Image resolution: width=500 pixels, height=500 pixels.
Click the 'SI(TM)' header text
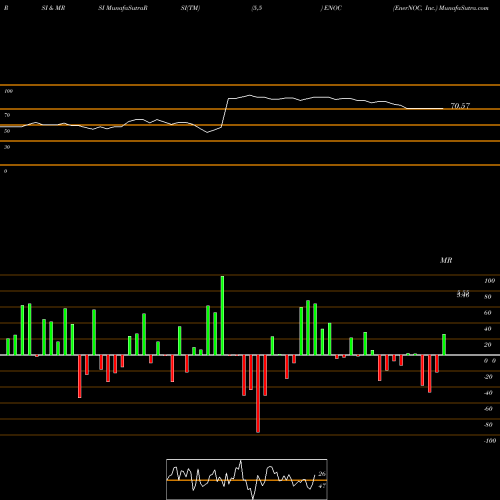click(190, 8)
